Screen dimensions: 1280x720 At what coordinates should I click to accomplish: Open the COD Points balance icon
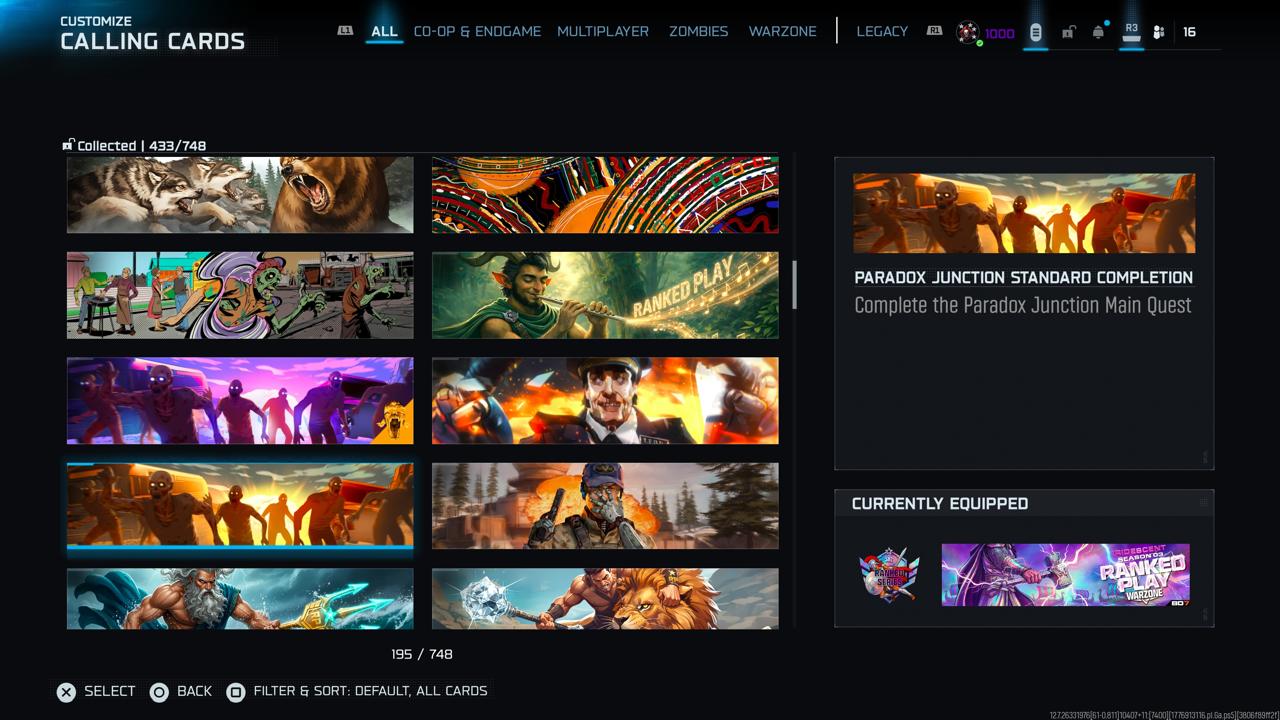pyautogui.click(x=967, y=32)
